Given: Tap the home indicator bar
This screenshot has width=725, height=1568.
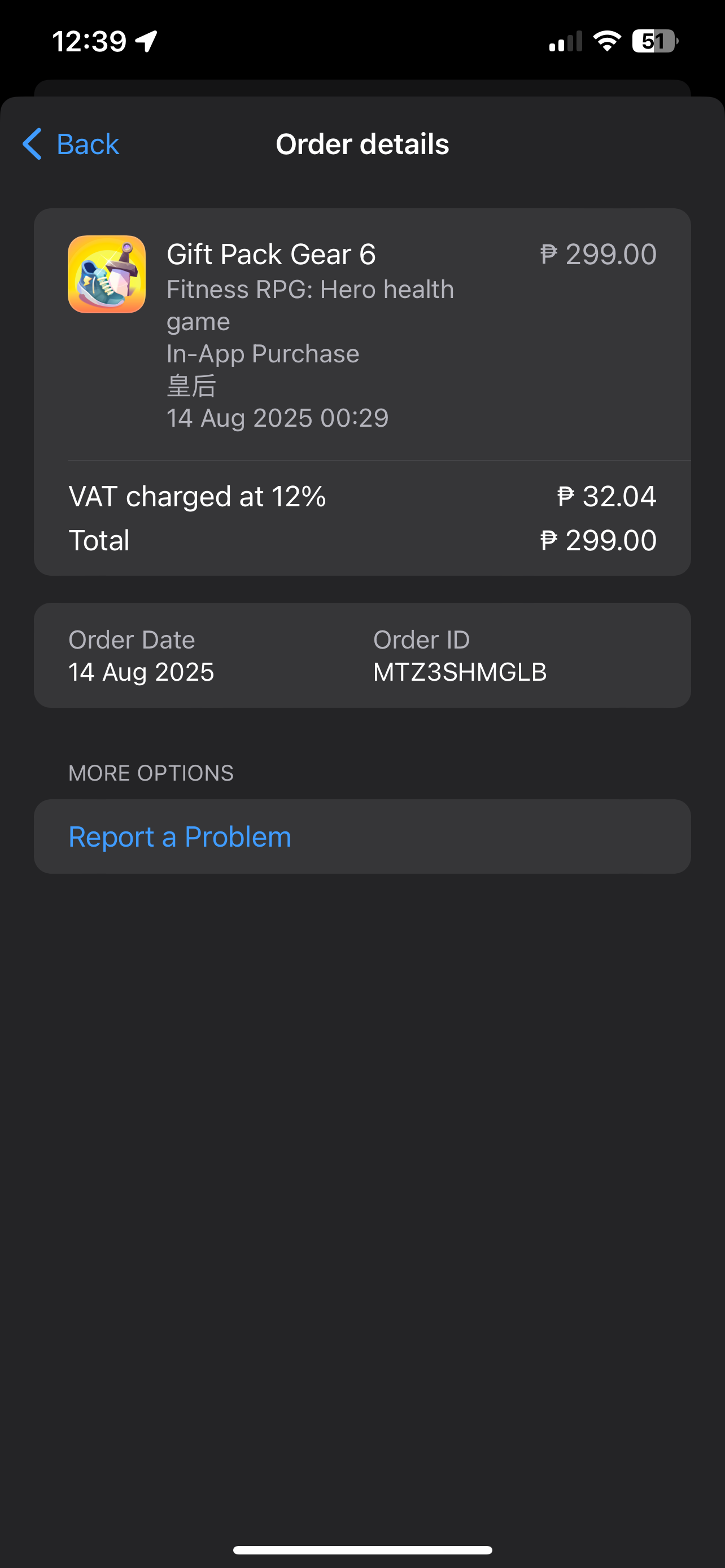Looking at the screenshot, I should click(x=362, y=1550).
